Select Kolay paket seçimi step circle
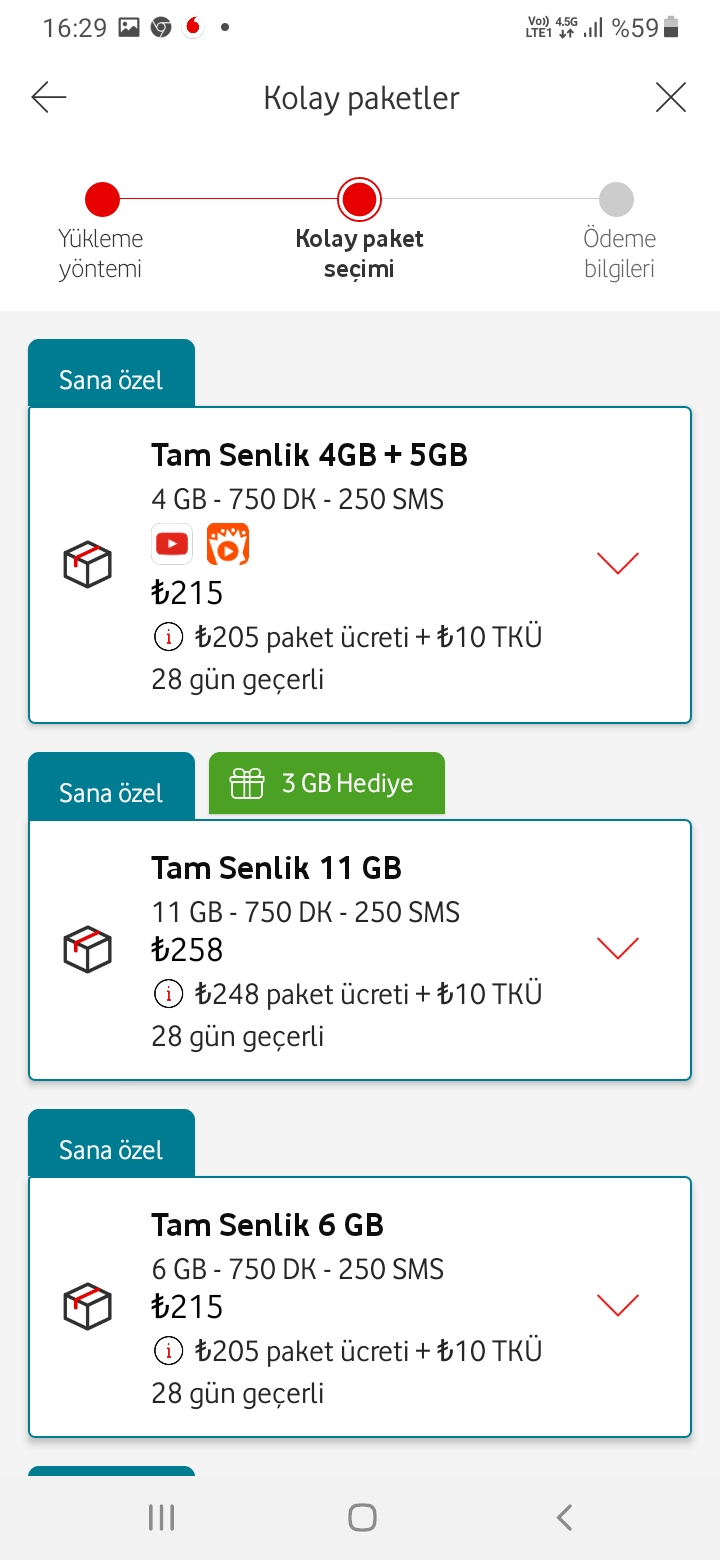The width and height of the screenshot is (720, 1560). [359, 199]
